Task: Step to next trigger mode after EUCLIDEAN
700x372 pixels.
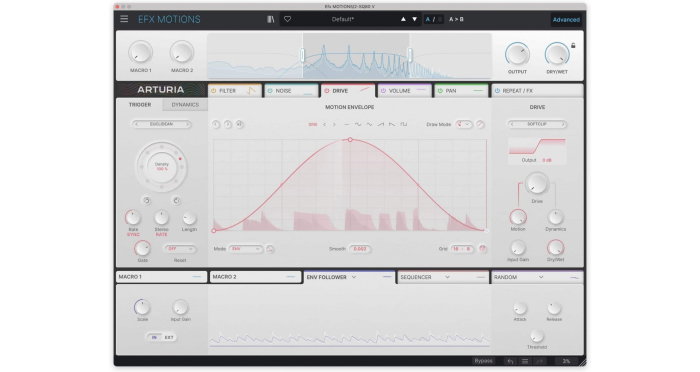Action: (x=187, y=124)
